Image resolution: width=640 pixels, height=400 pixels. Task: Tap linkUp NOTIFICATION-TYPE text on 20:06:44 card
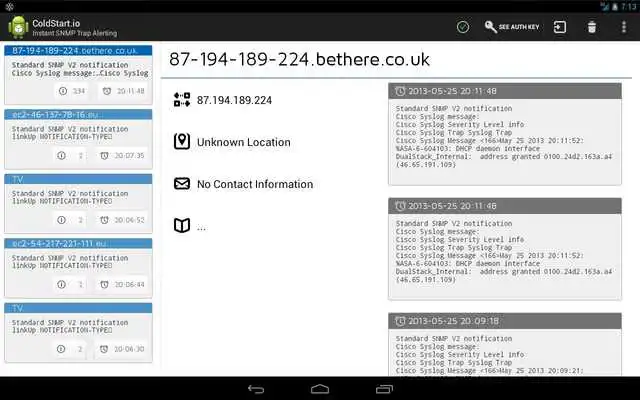tap(62, 266)
